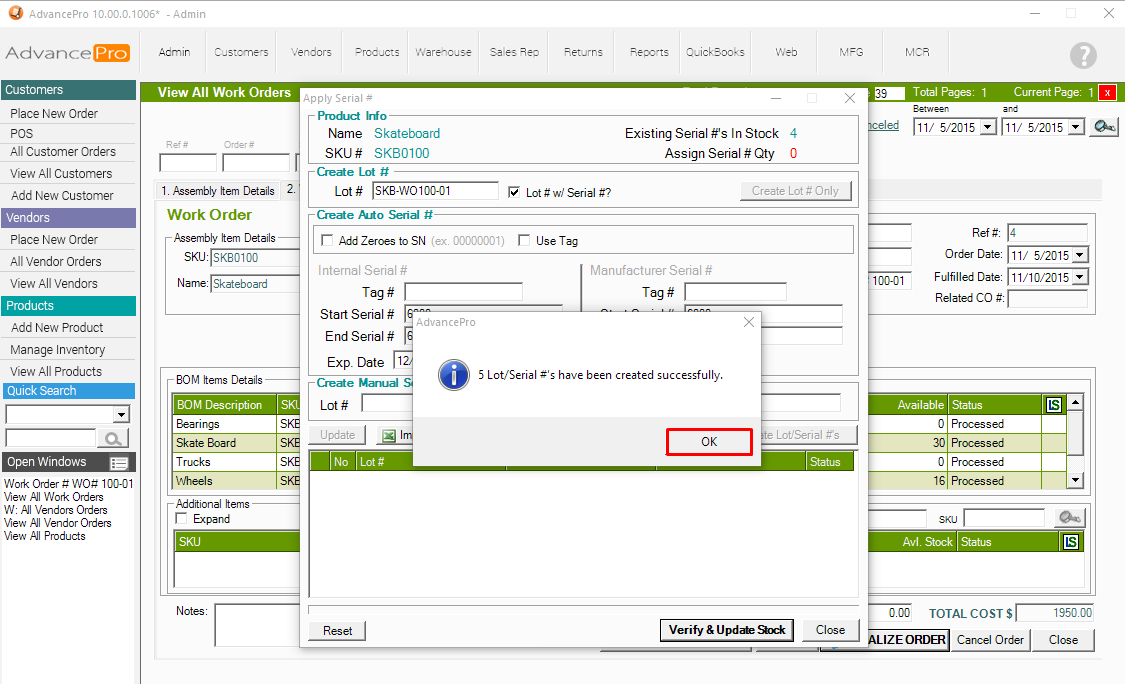Click the date range search key icon
Image resolution: width=1125 pixels, height=684 pixels.
pos(1103,127)
